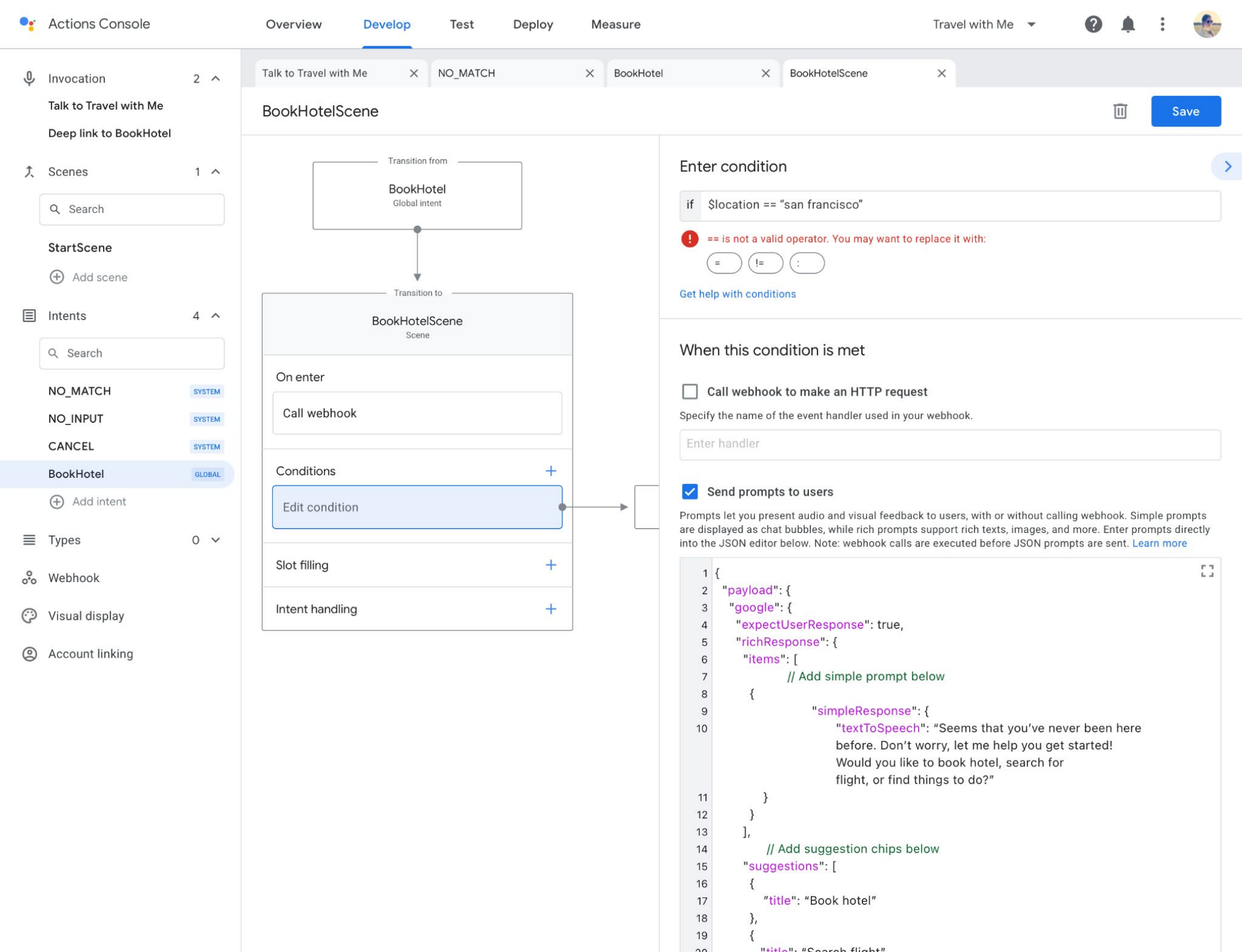Click the Intents list icon

tap(29, 315)
